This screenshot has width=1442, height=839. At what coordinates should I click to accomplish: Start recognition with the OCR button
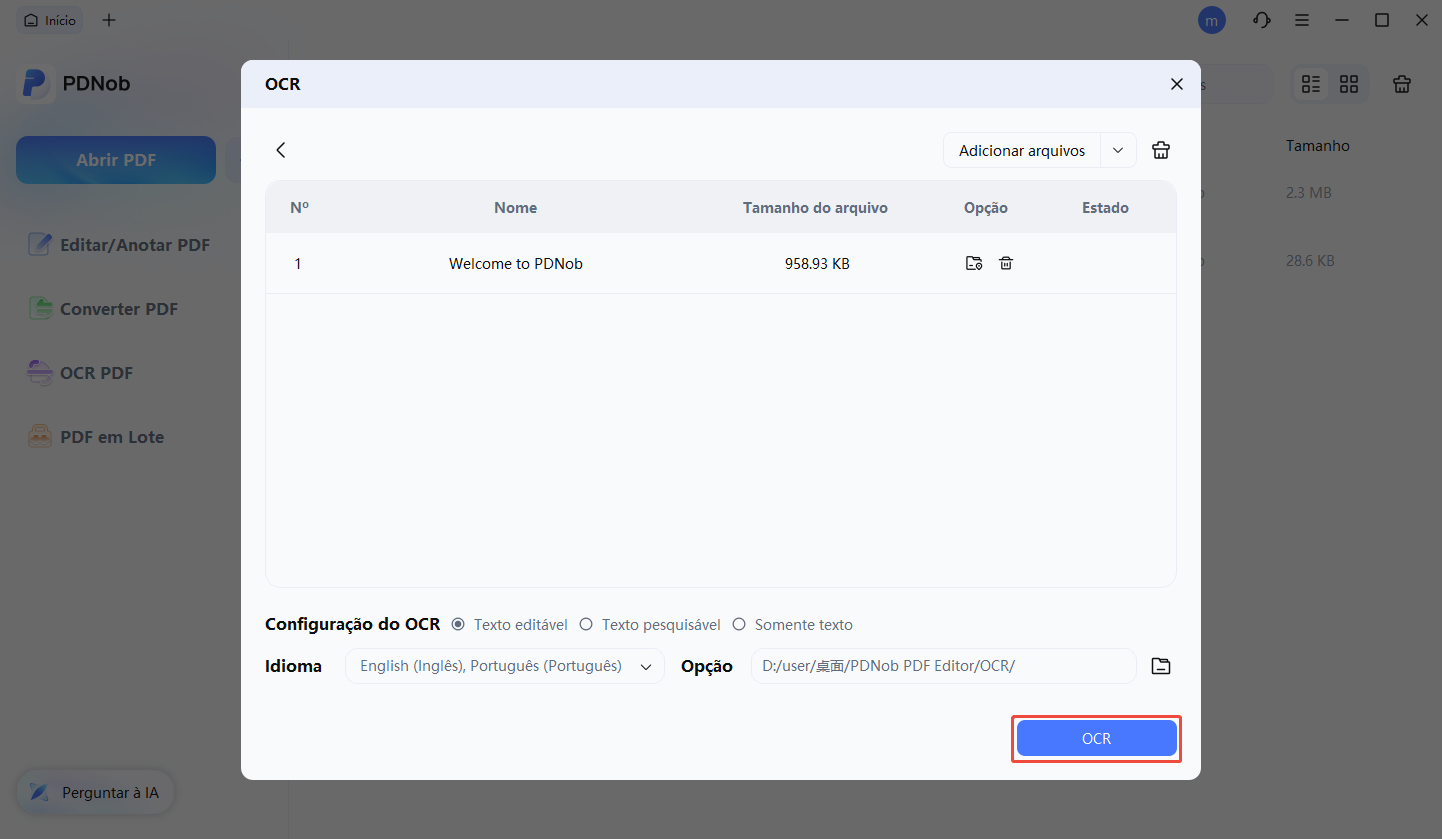1096,739
